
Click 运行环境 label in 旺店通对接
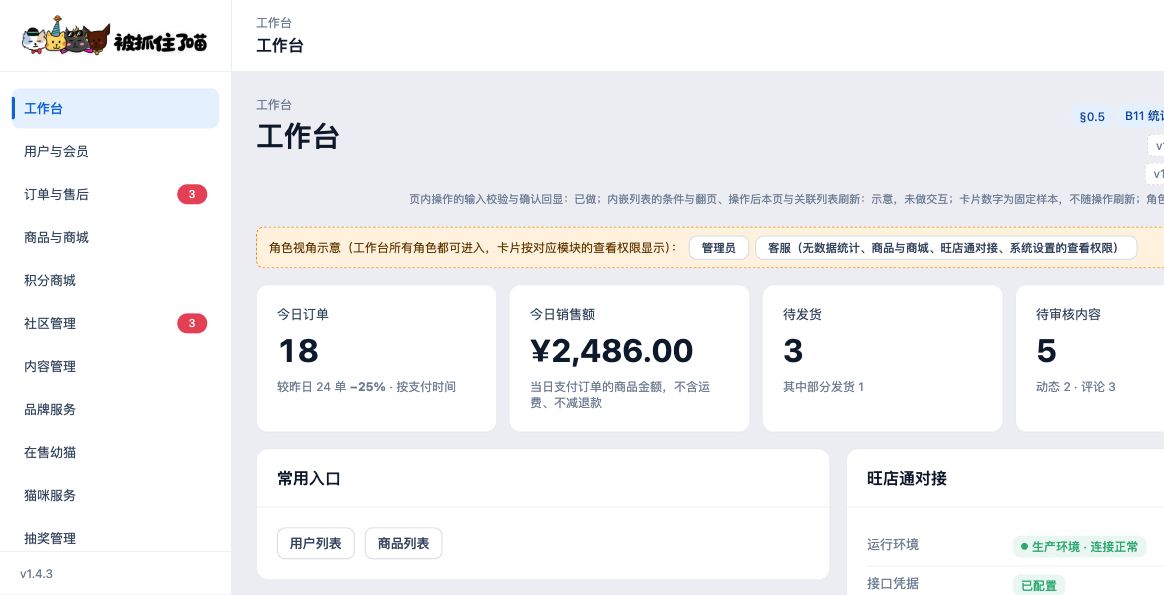(x=893, y=545)
